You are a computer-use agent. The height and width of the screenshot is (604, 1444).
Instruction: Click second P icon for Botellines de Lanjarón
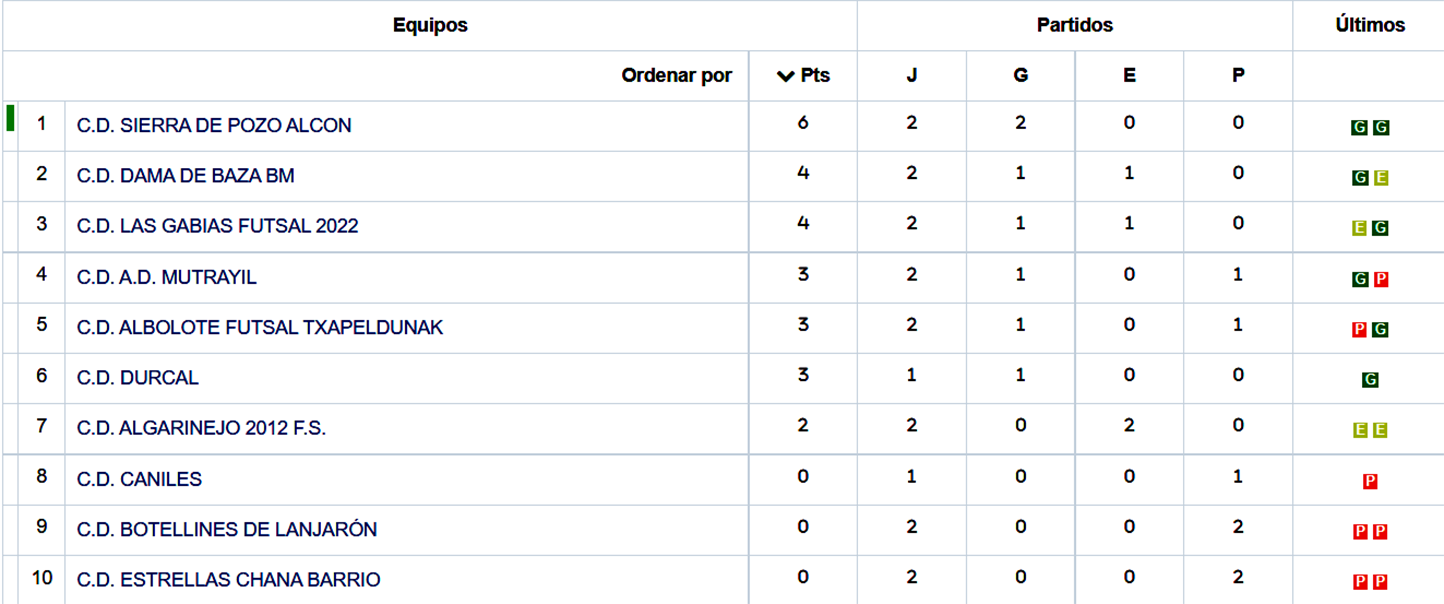tap(1381, 531)
